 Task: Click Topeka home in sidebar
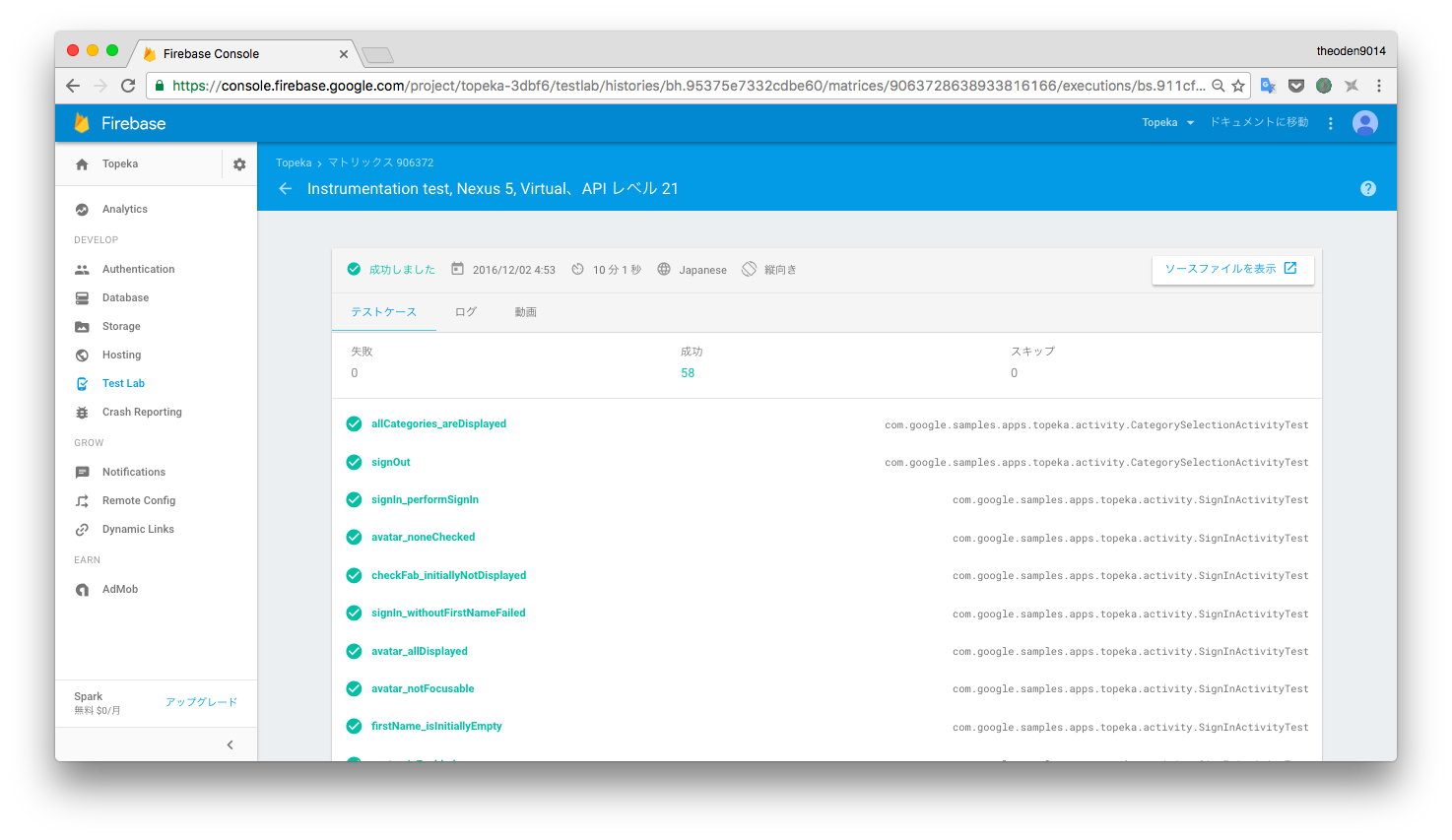(x=120, y=164)
